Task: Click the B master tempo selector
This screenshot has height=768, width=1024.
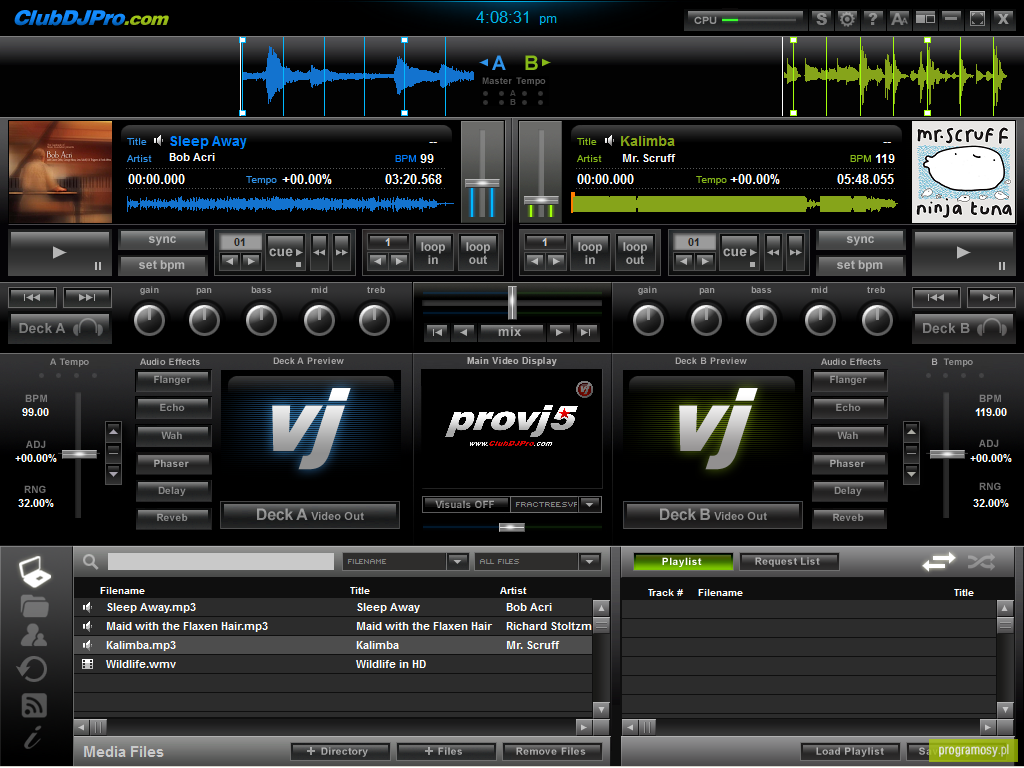Action: (537, 63)
